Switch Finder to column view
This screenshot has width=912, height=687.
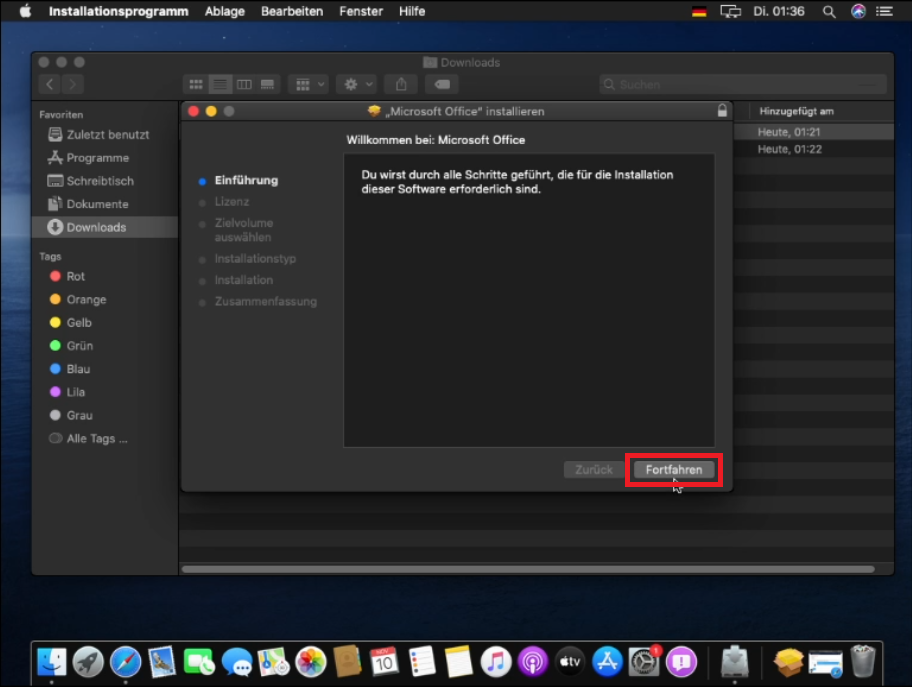(x=243, y=85)
